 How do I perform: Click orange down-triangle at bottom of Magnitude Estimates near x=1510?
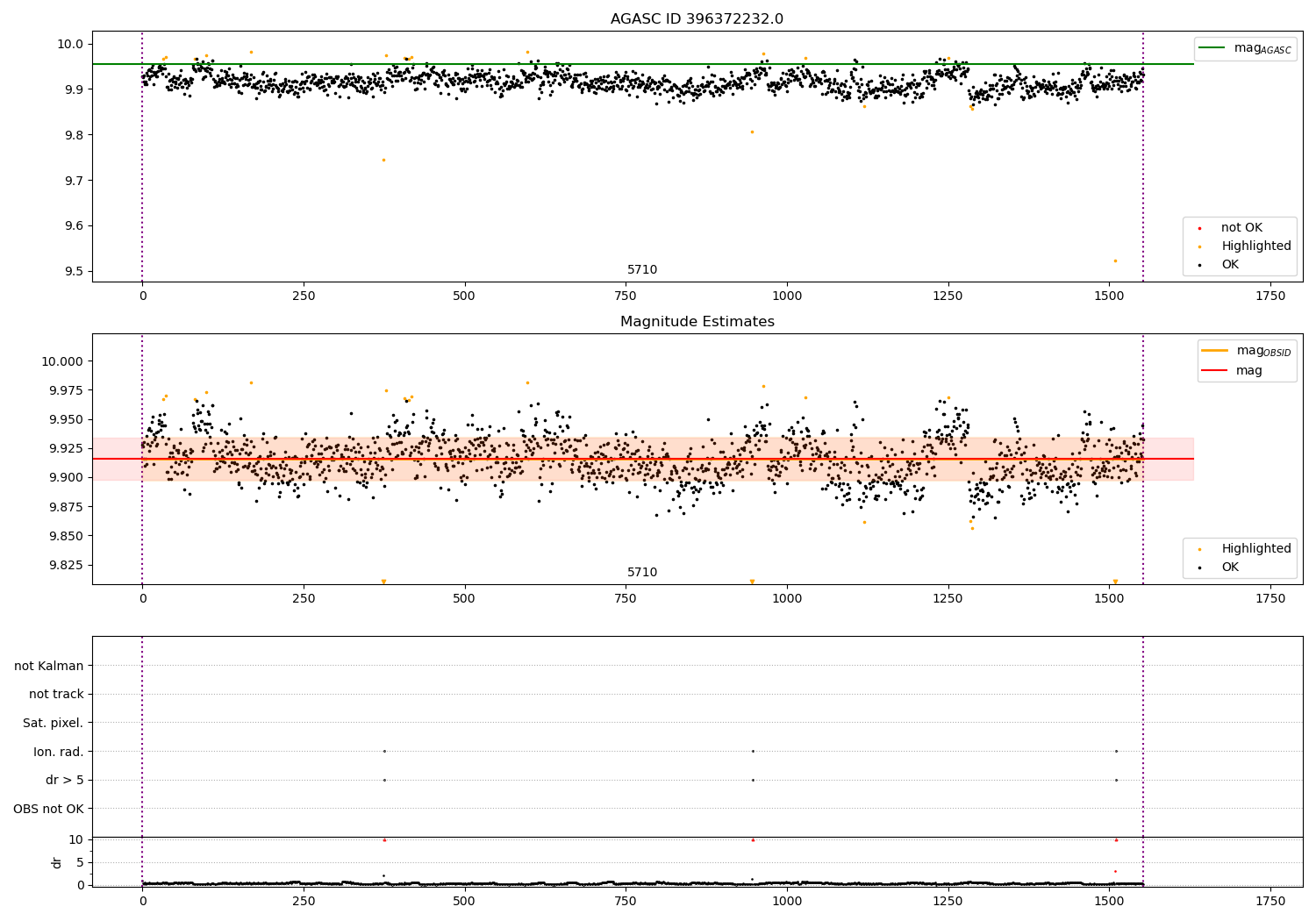(x=1115, y=582)
